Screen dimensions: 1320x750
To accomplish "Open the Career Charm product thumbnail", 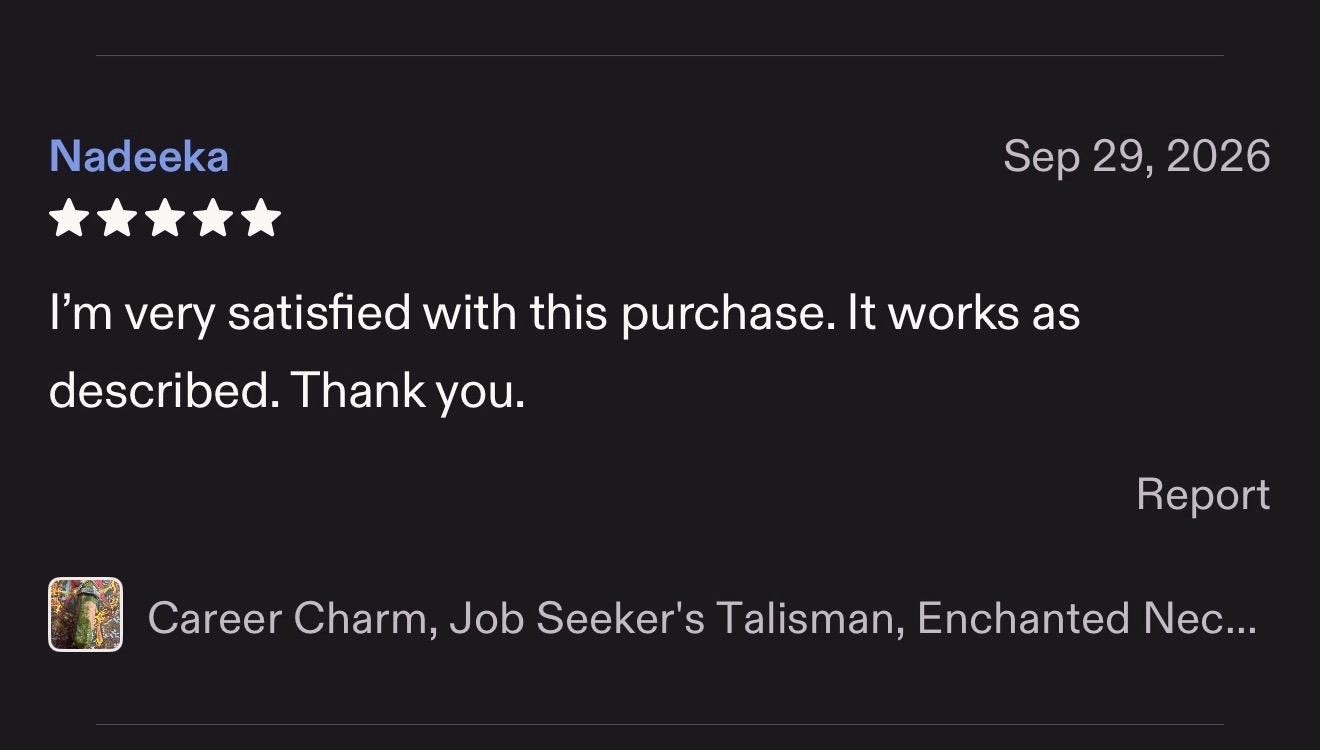I will tap(86, 615).
